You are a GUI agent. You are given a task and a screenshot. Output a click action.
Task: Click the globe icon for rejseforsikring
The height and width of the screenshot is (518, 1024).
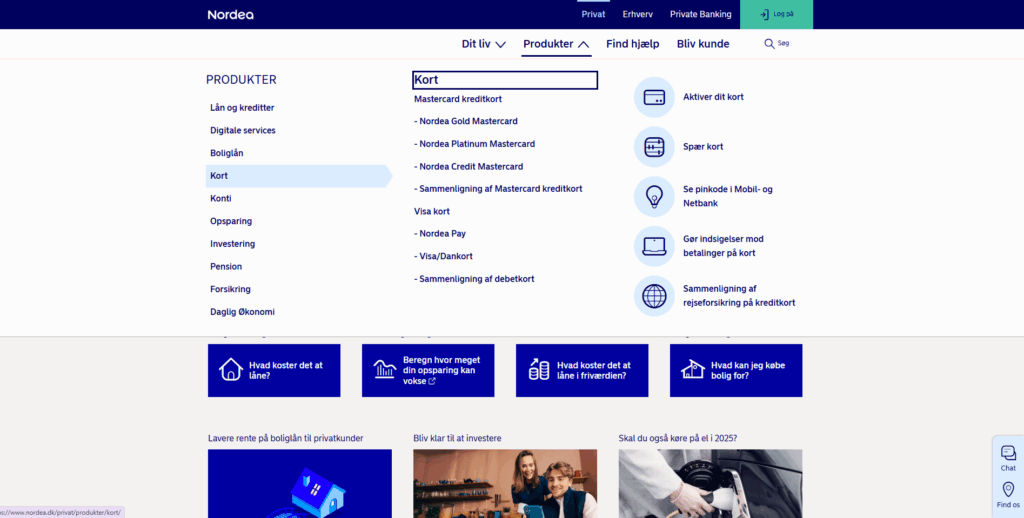[x=654, y=296]
